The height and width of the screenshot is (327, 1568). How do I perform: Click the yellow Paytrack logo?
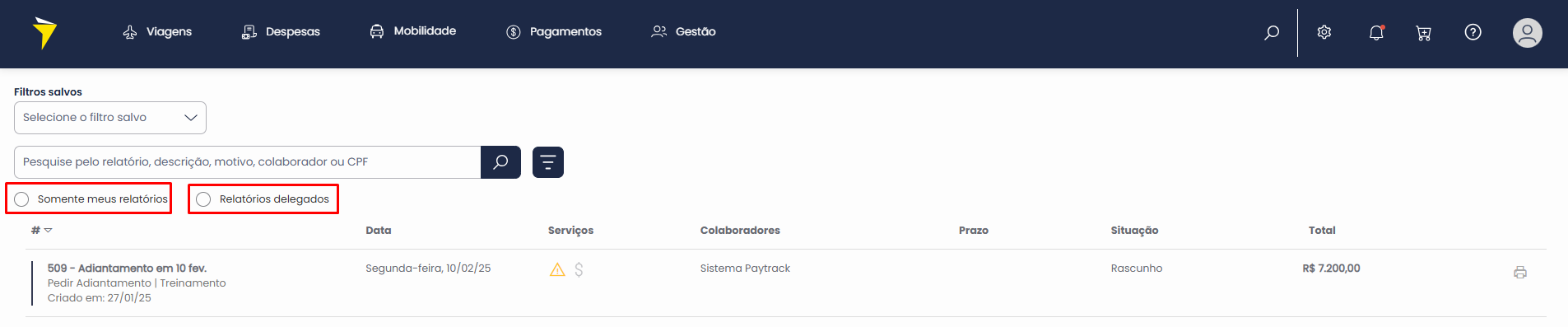(44, 33)
